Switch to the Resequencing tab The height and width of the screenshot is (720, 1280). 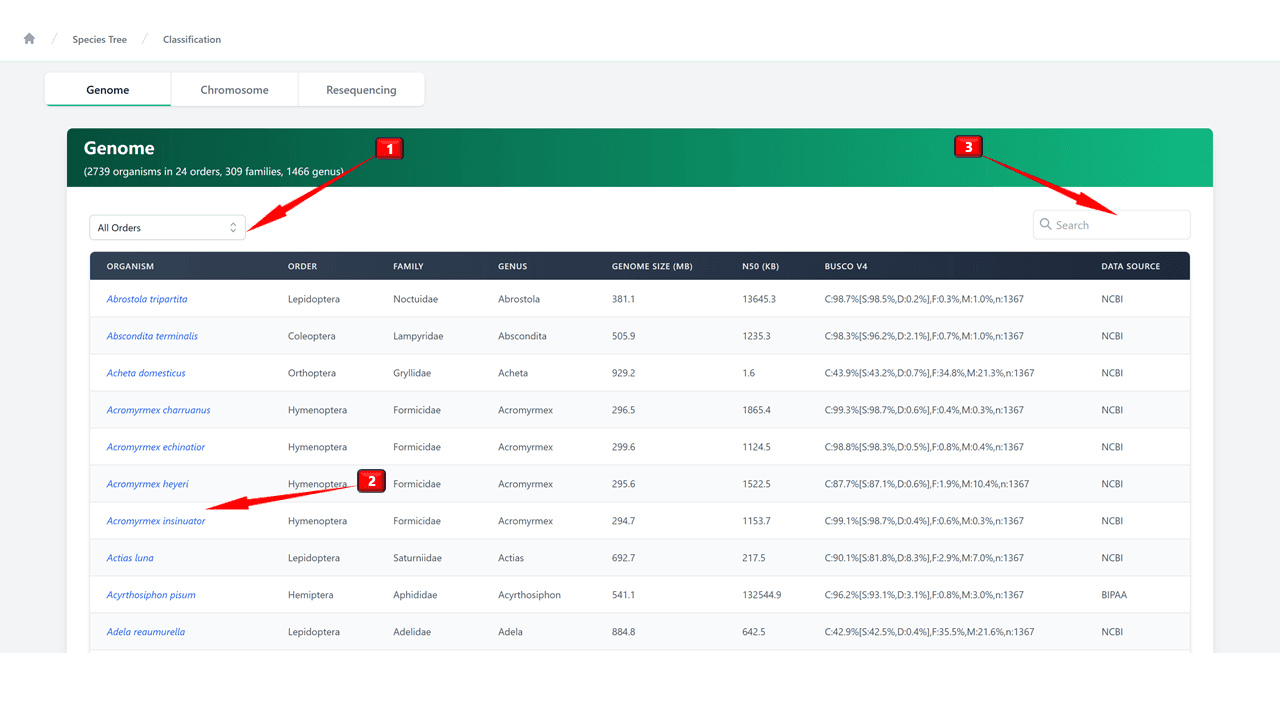pos(361,90)
